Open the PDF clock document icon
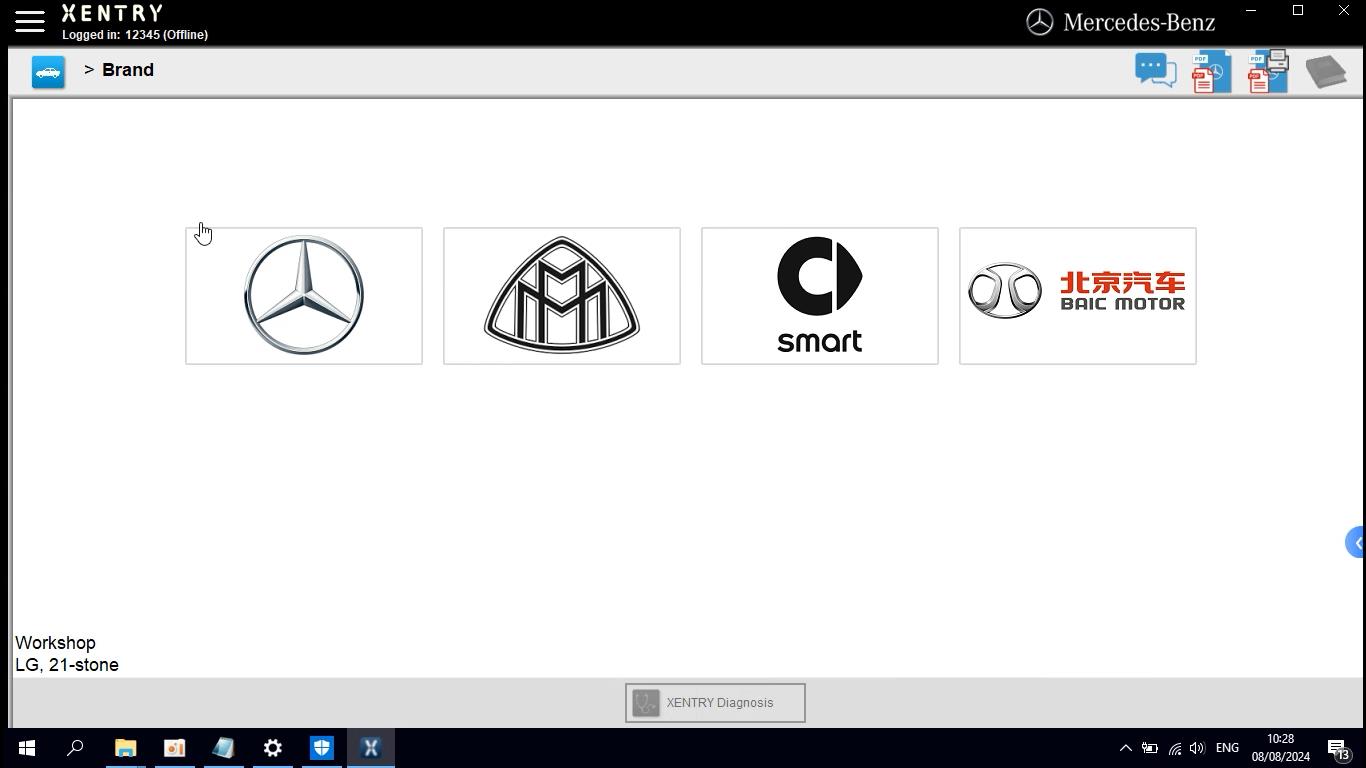1366x768 pixels. click(1211, 72)
